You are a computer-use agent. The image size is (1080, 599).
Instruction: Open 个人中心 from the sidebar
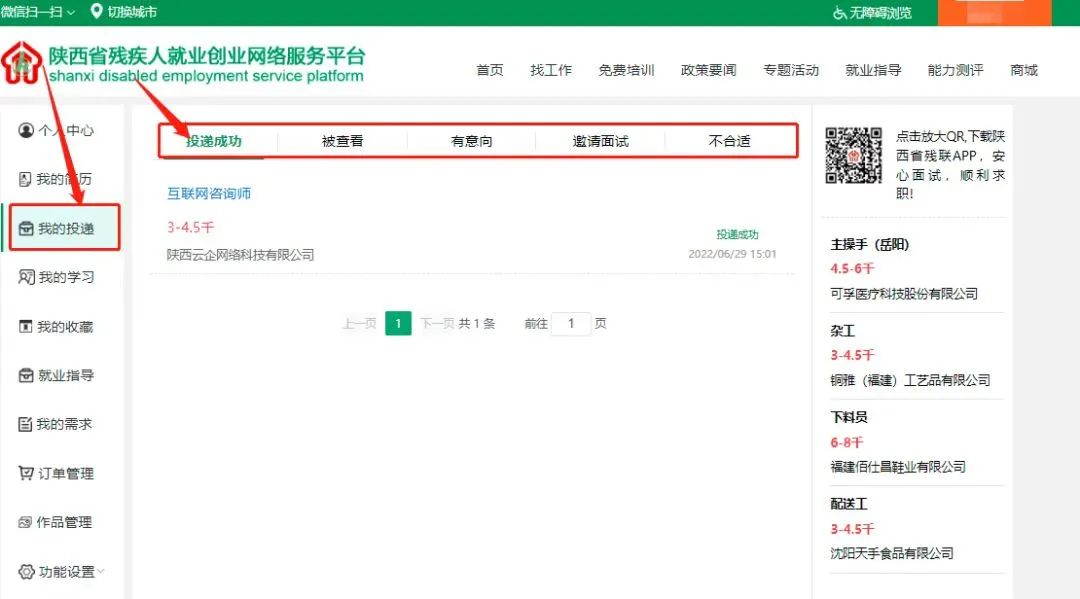tap(55, 129)
